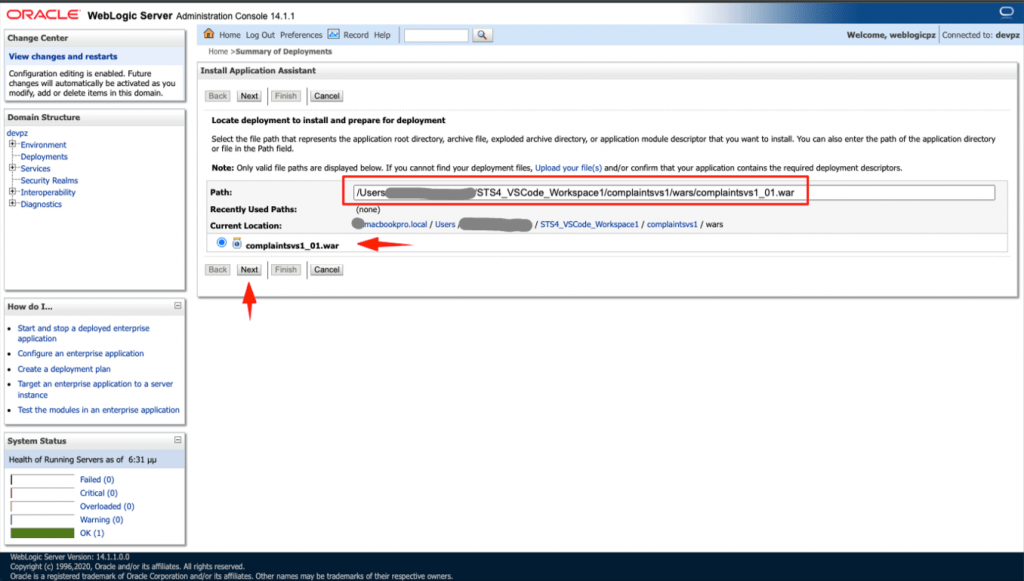Image resolution: width=1024 pixels, height=581 pixels.
Task: Open Environment in Domain Structure
Action: coord(43,145)
